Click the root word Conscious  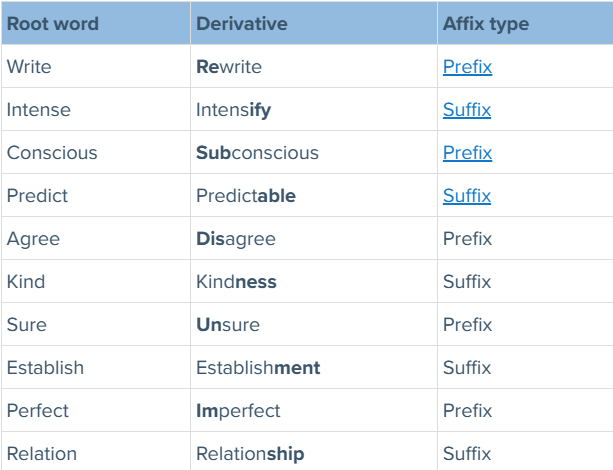[52, 153]
